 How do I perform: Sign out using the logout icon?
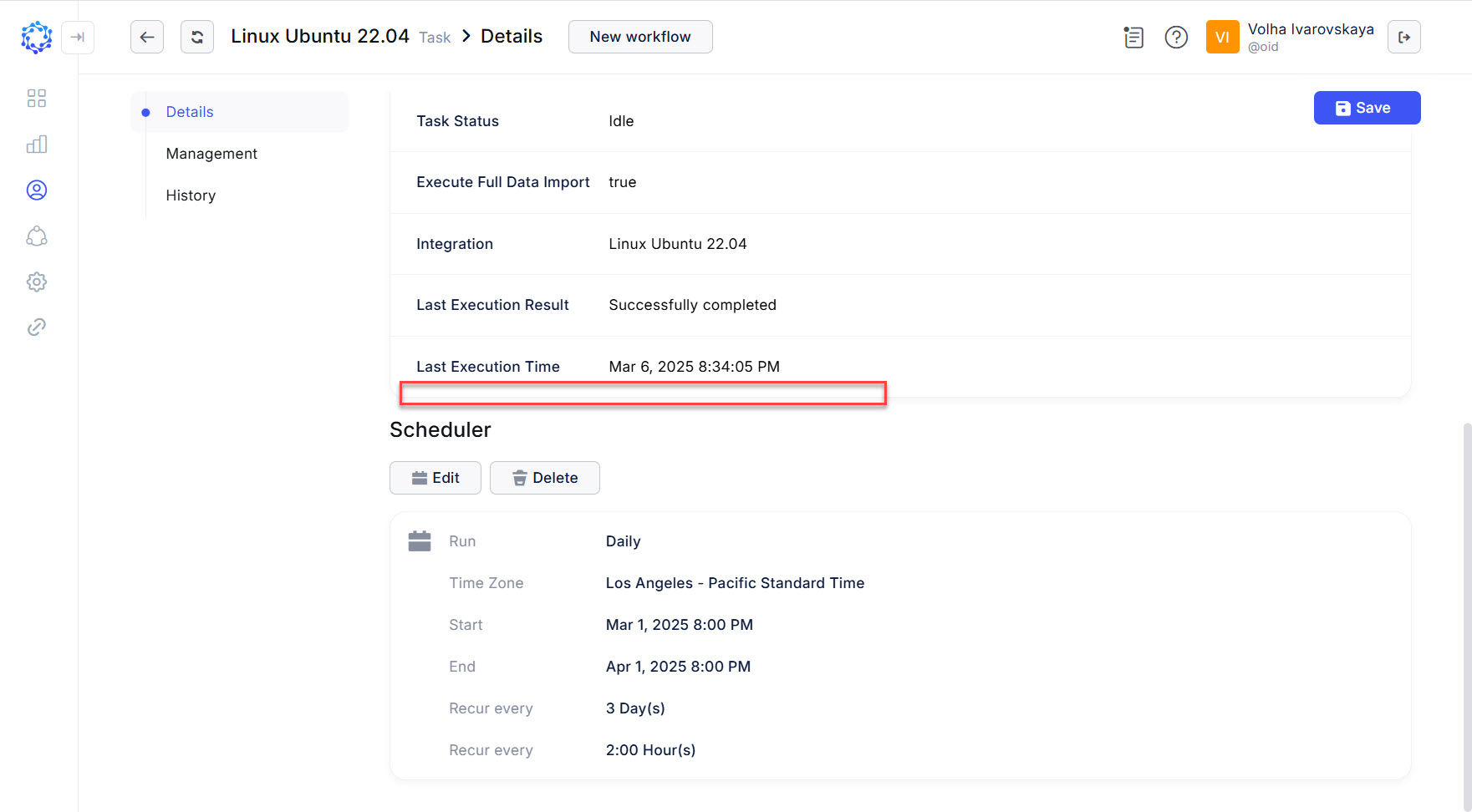(1404, 37)
